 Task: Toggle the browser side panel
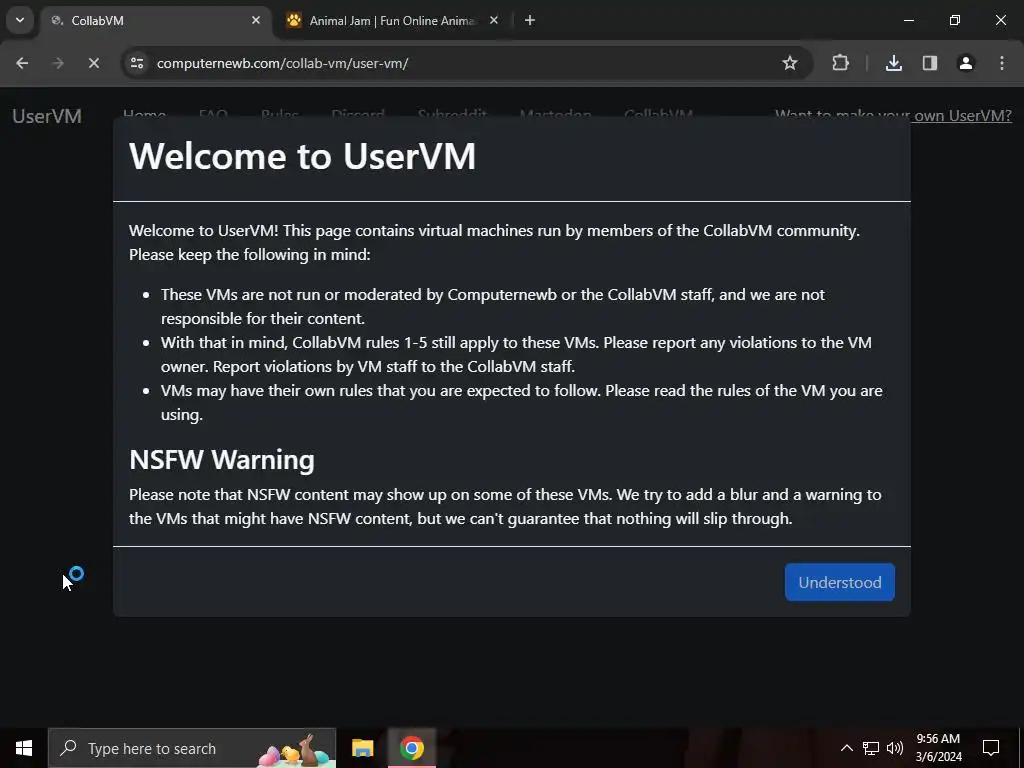click(x=930, y=63)
